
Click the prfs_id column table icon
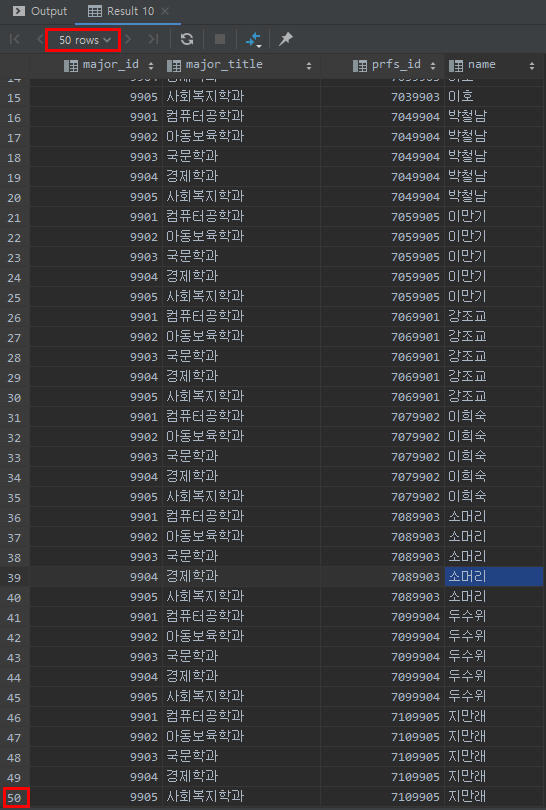[x=360, y=66]
